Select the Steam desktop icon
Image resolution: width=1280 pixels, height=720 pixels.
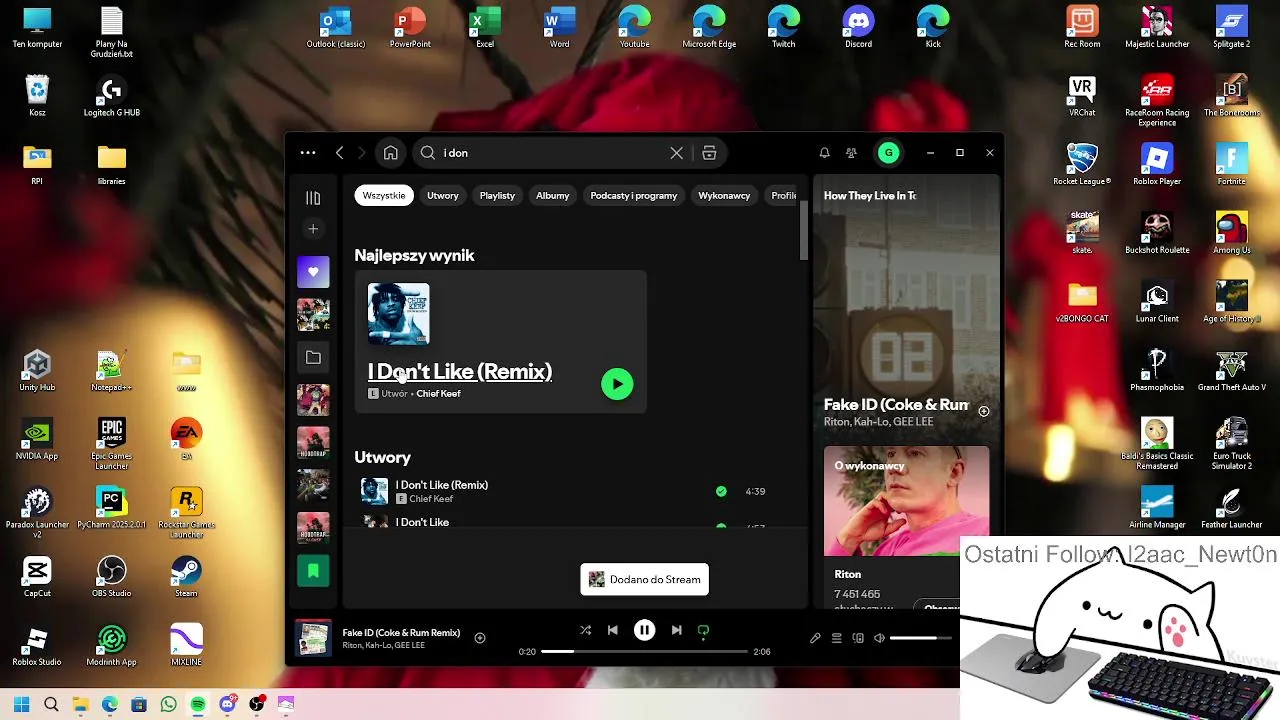click(186, 577)
